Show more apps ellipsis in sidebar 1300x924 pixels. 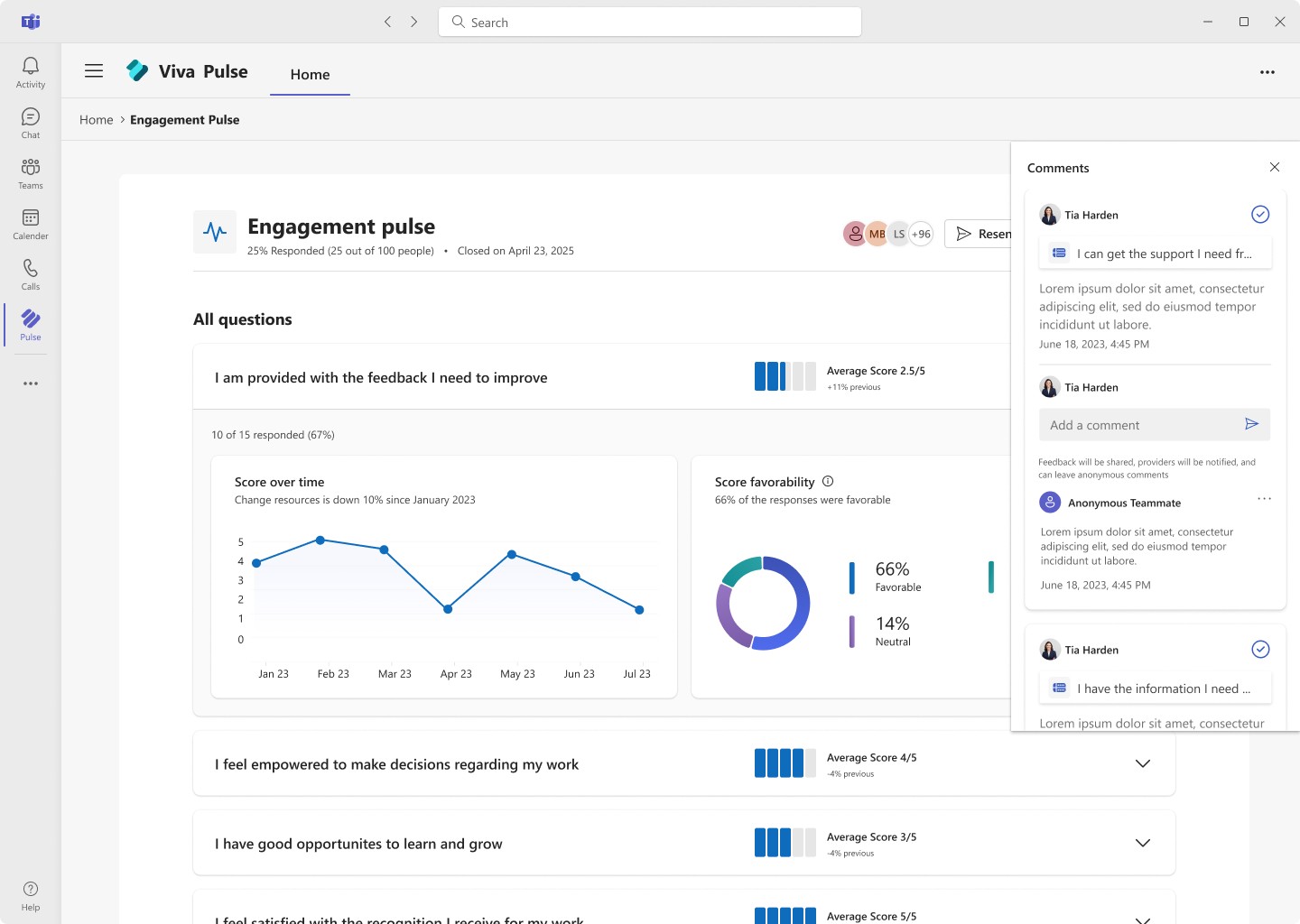click(x=31, y=383)
